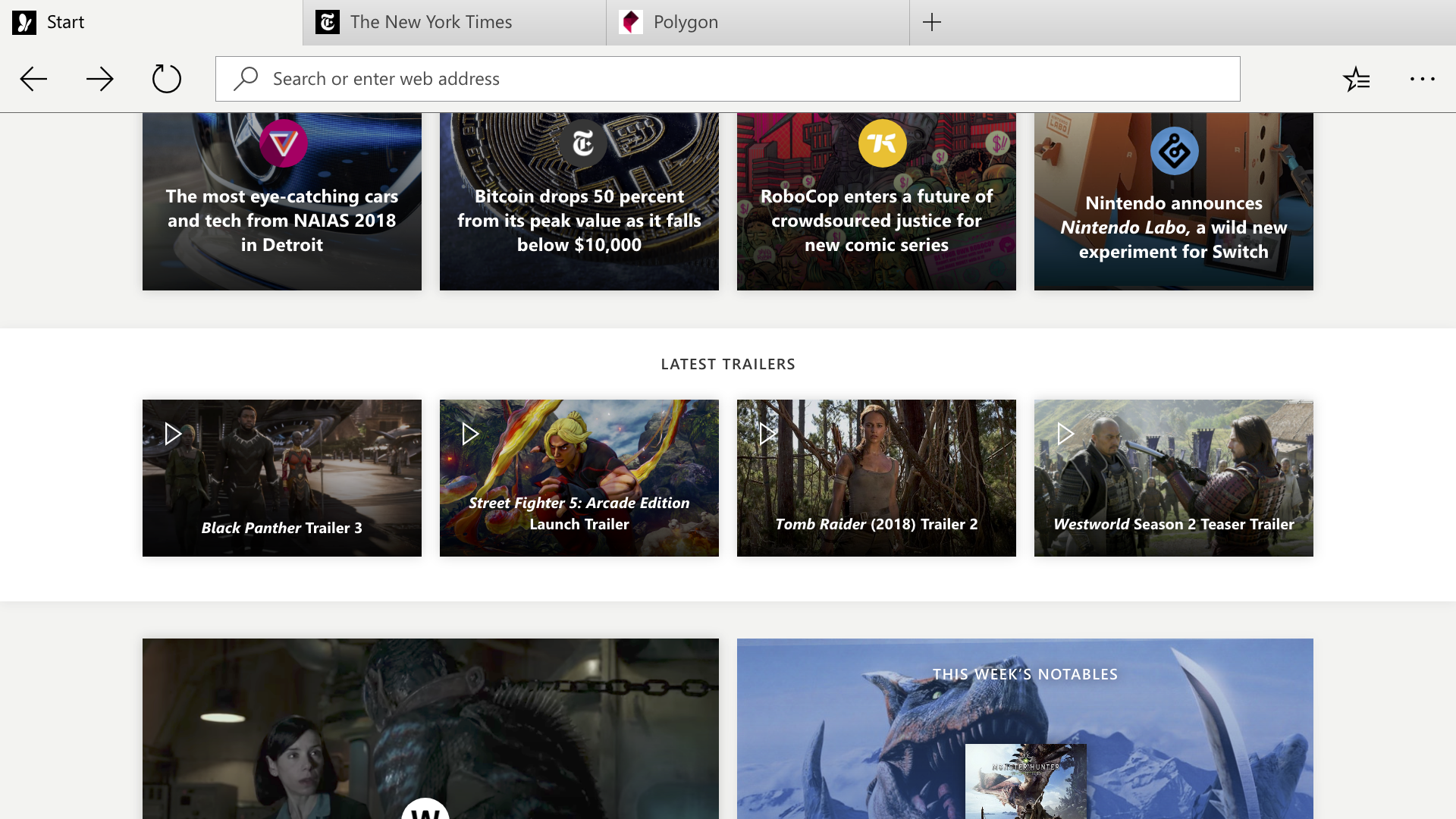The image size is (1456, 819).
Task: Open the large creature movie feature card
Action: (431, 729)
